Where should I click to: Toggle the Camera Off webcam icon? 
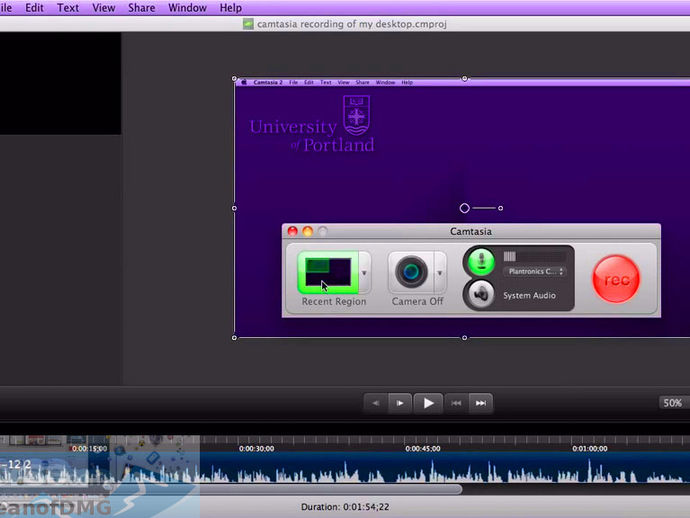point(411,272)
